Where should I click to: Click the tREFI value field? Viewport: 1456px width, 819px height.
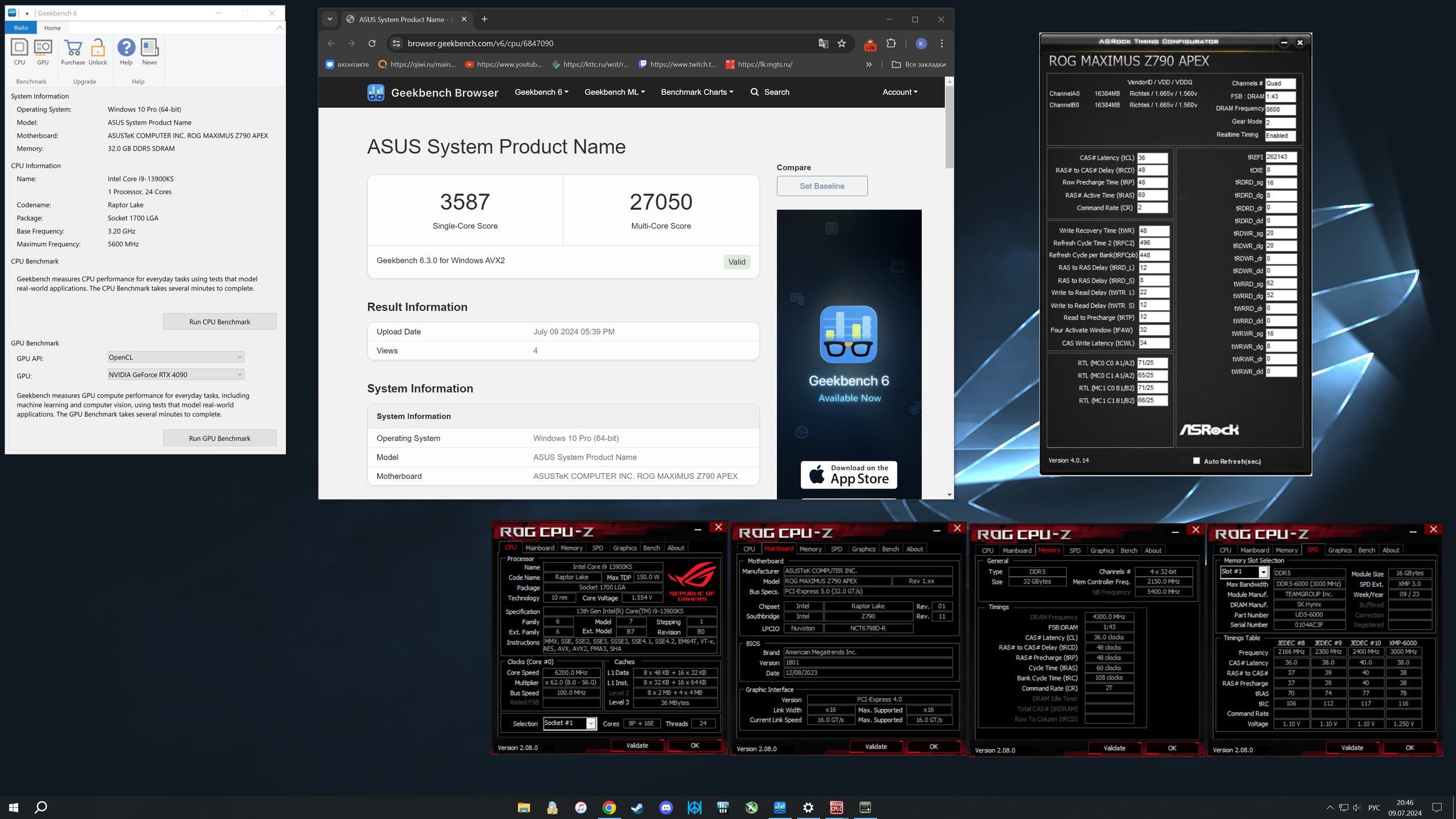coord(1281,157)
